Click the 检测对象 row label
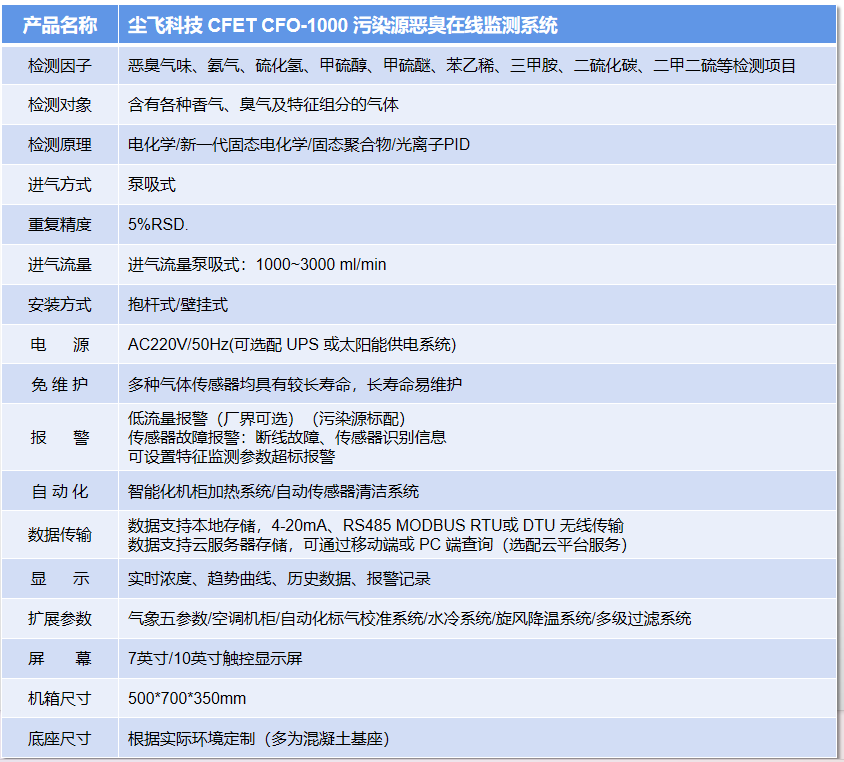This screenshot has height=762, width=844. (x=59, y=105)
